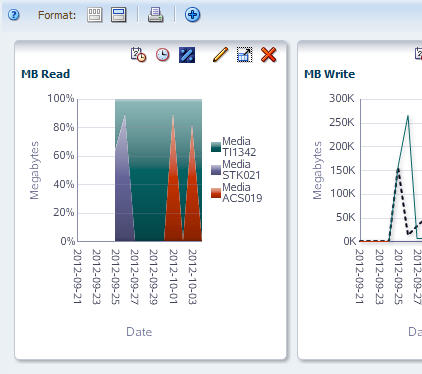Click the Media TI1342 legend label
Image resolution: width=422 pixels, height=374 pixels.
239,147
